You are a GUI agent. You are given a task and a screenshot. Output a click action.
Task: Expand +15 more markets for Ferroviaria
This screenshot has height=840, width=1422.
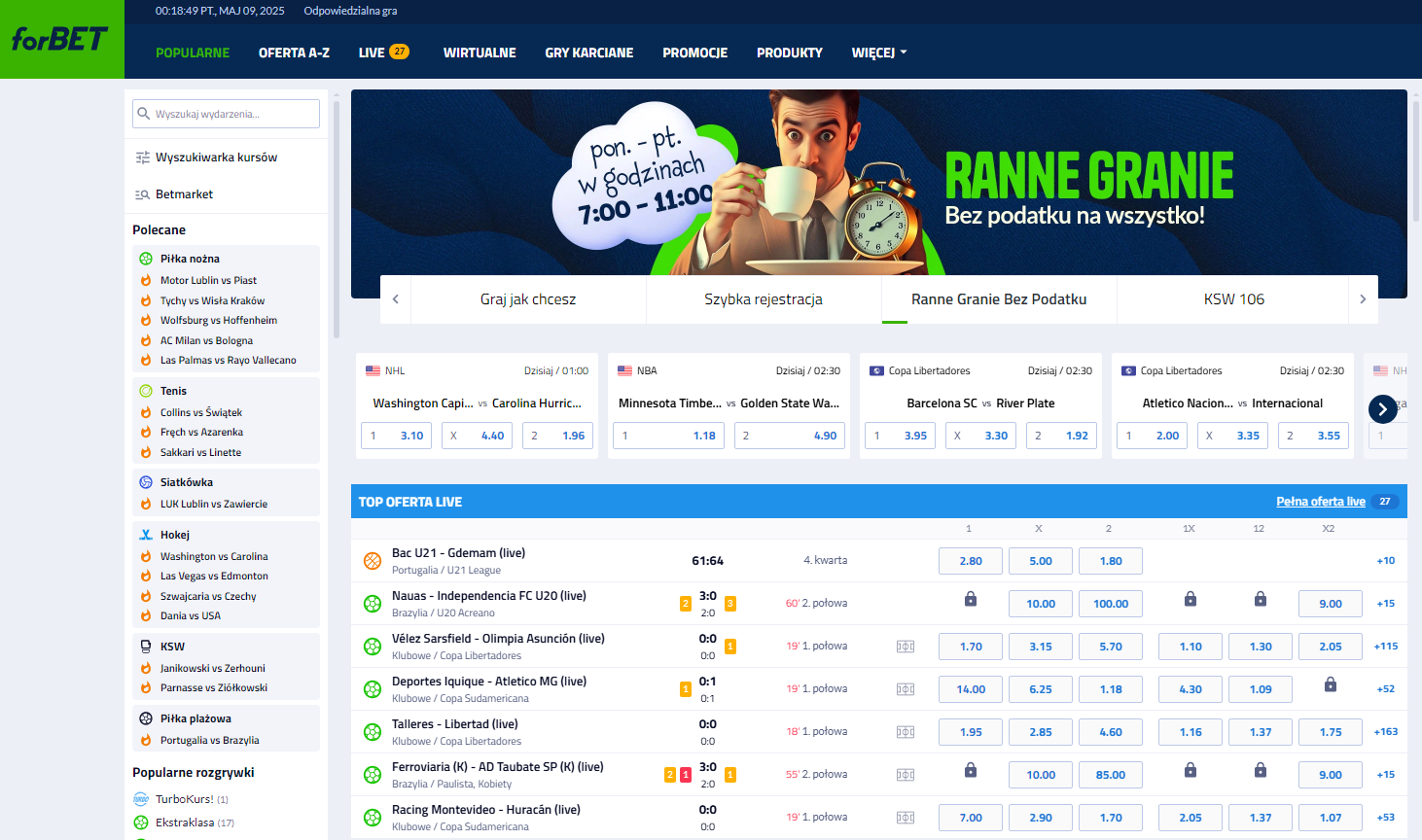pos(1386,775)
